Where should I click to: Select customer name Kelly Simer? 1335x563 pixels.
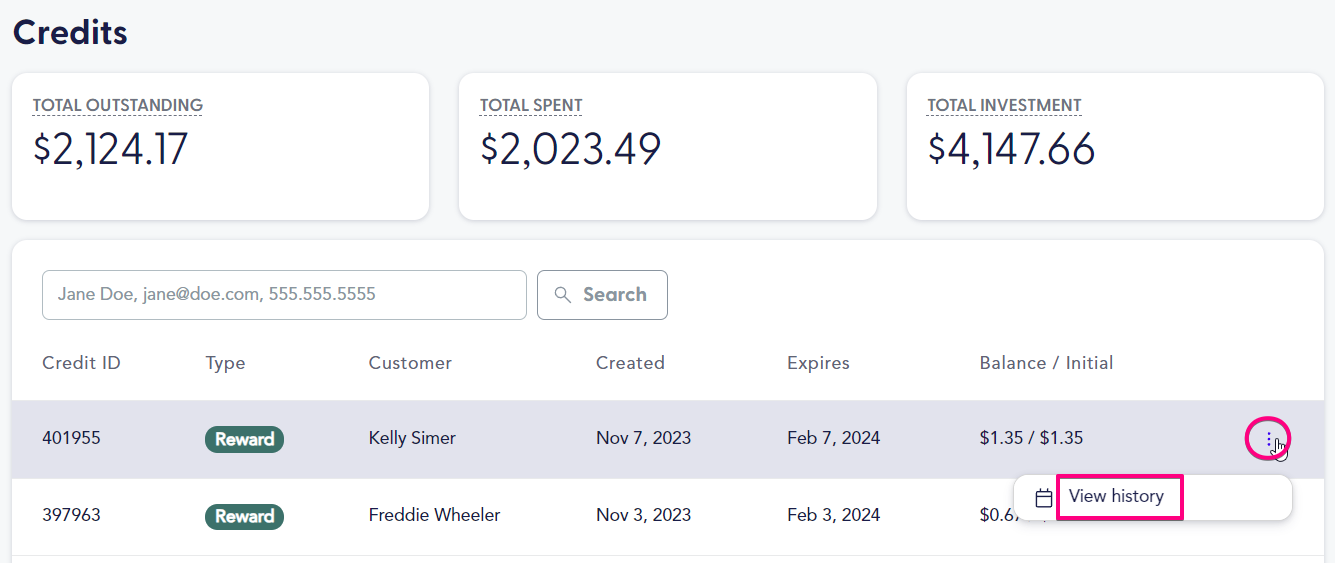[412, 438]
